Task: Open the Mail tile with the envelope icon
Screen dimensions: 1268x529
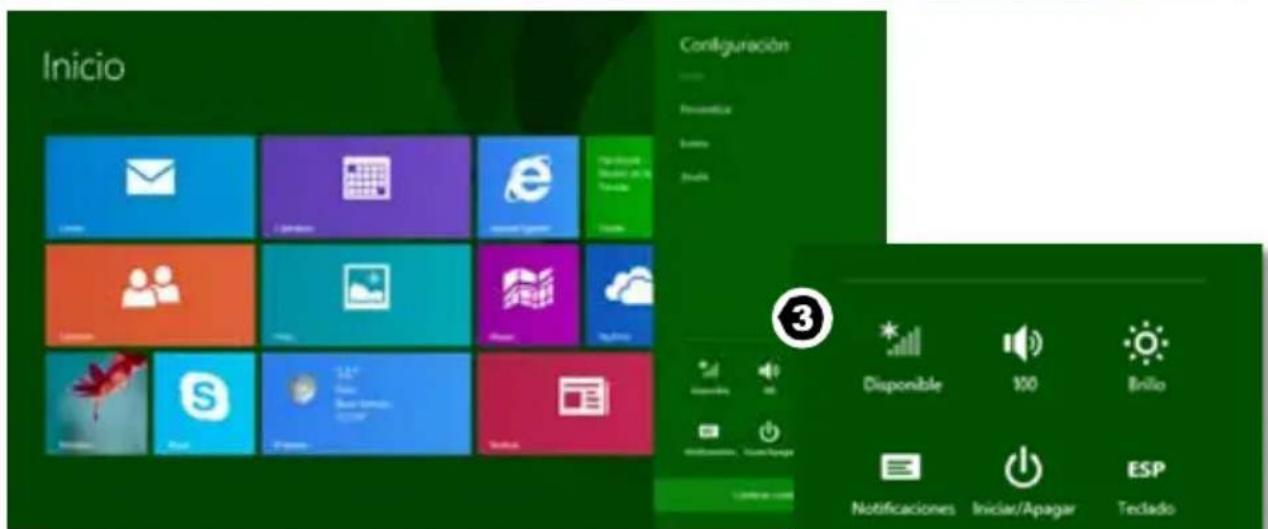Action: (x=149, y=187)
